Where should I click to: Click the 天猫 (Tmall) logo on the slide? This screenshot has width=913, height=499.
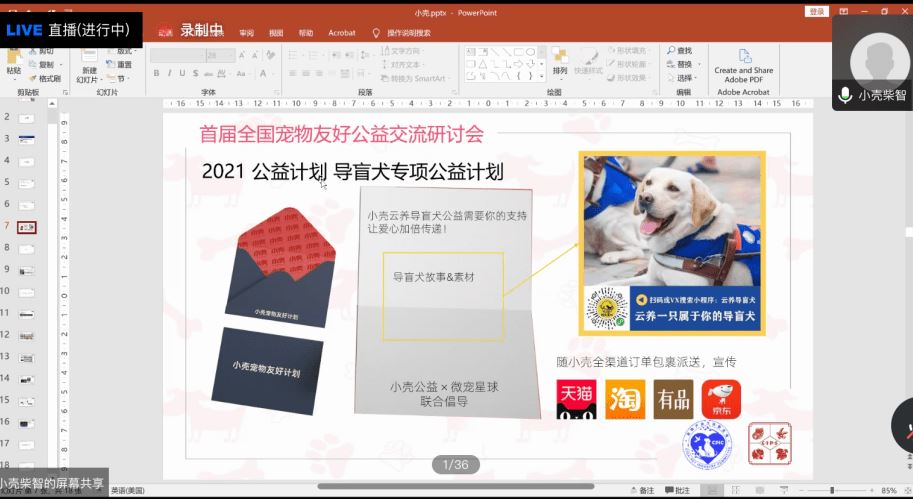pos(576,399)
